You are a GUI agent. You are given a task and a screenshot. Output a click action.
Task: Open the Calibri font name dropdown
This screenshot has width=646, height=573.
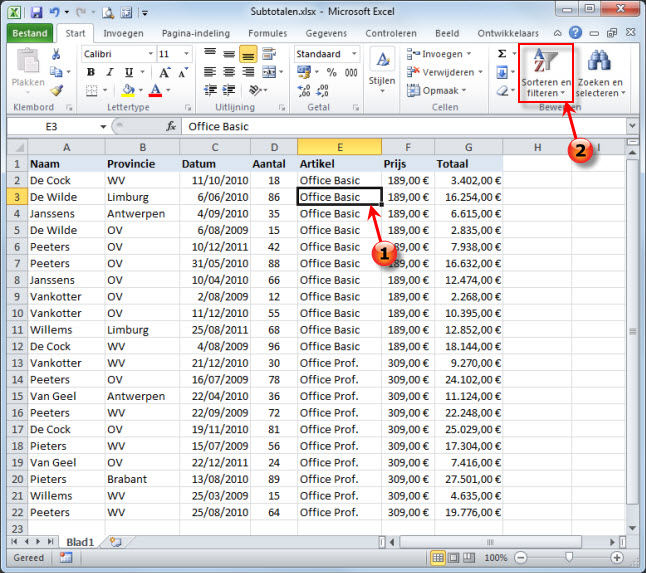(150, 54)
